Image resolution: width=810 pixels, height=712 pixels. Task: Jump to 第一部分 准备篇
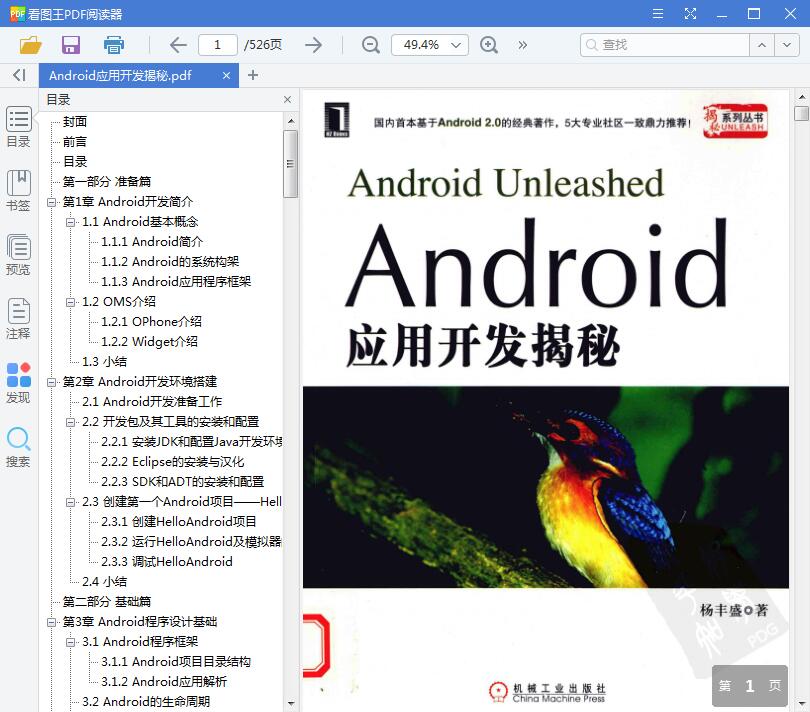click(x=107, y=181)
